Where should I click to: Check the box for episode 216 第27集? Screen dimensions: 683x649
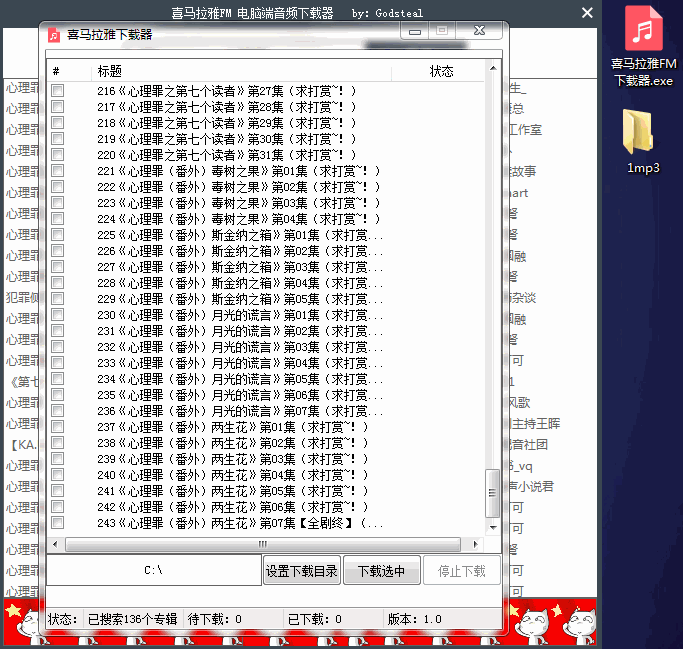point(58,91)
